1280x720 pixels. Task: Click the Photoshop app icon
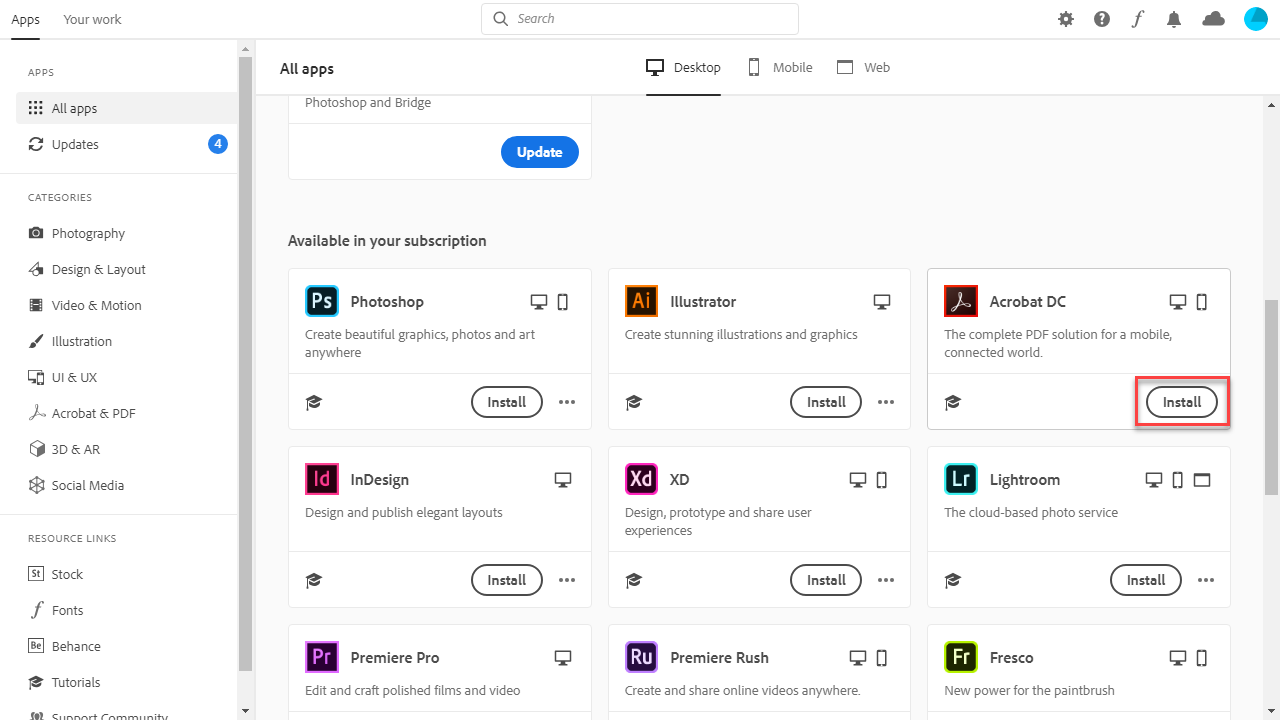coord(322,301)
